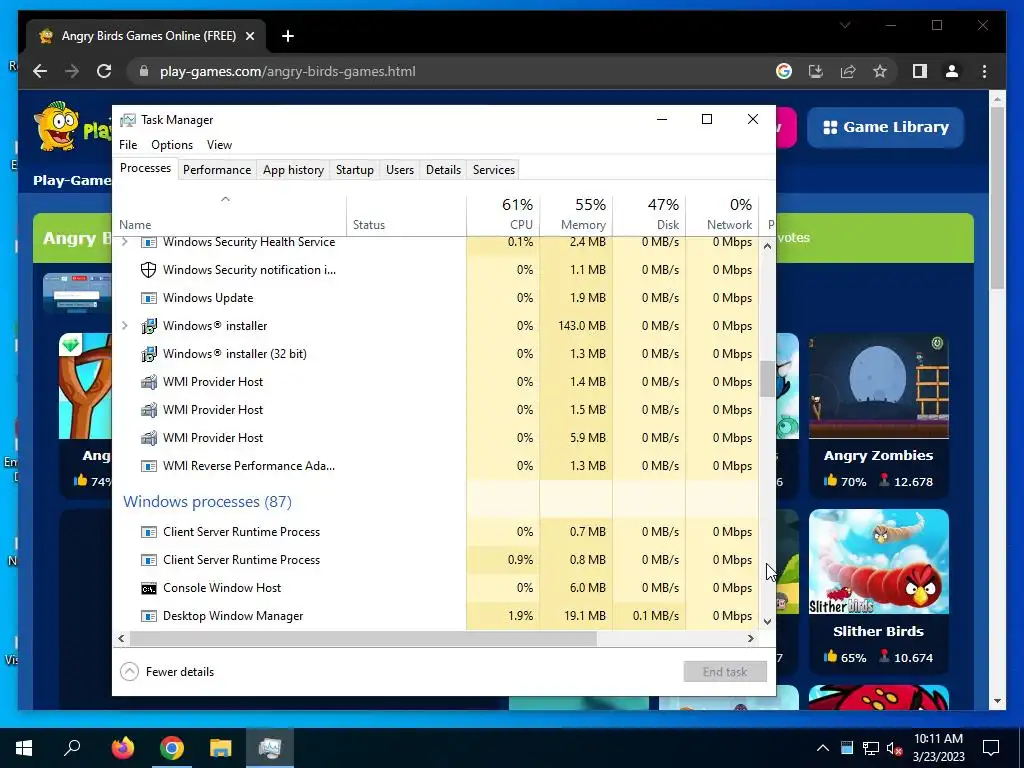Switch to the Performance tab

coord(217,170)
